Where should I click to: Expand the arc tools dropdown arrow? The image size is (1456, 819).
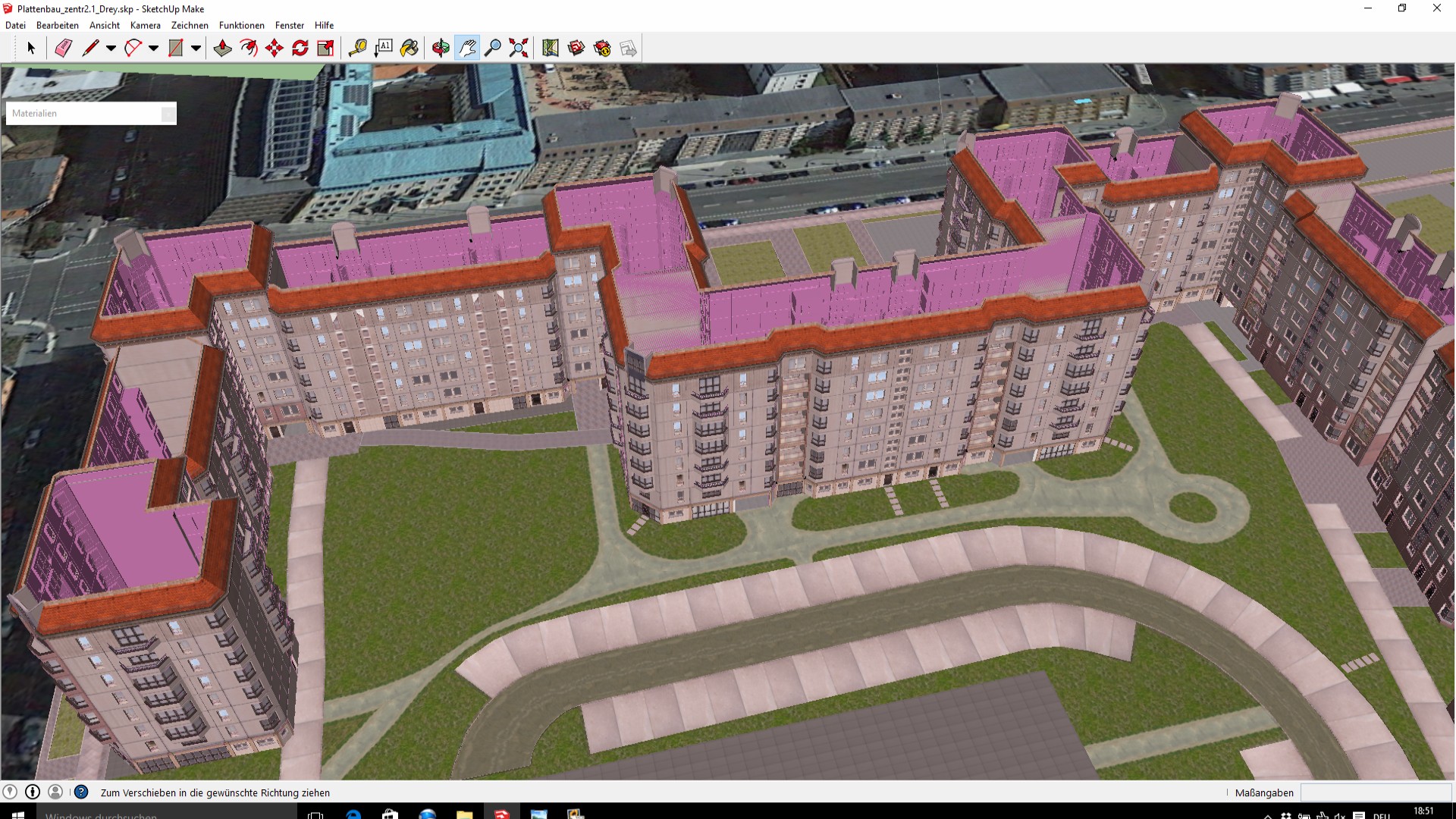(x=153, y=49)
